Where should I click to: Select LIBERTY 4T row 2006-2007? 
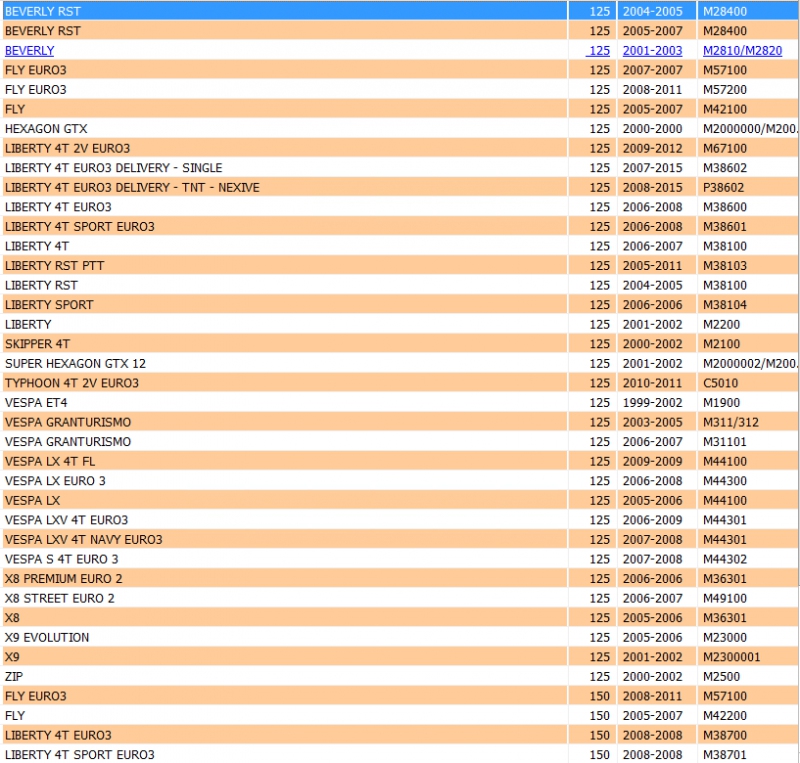click(x=400, y=246)
